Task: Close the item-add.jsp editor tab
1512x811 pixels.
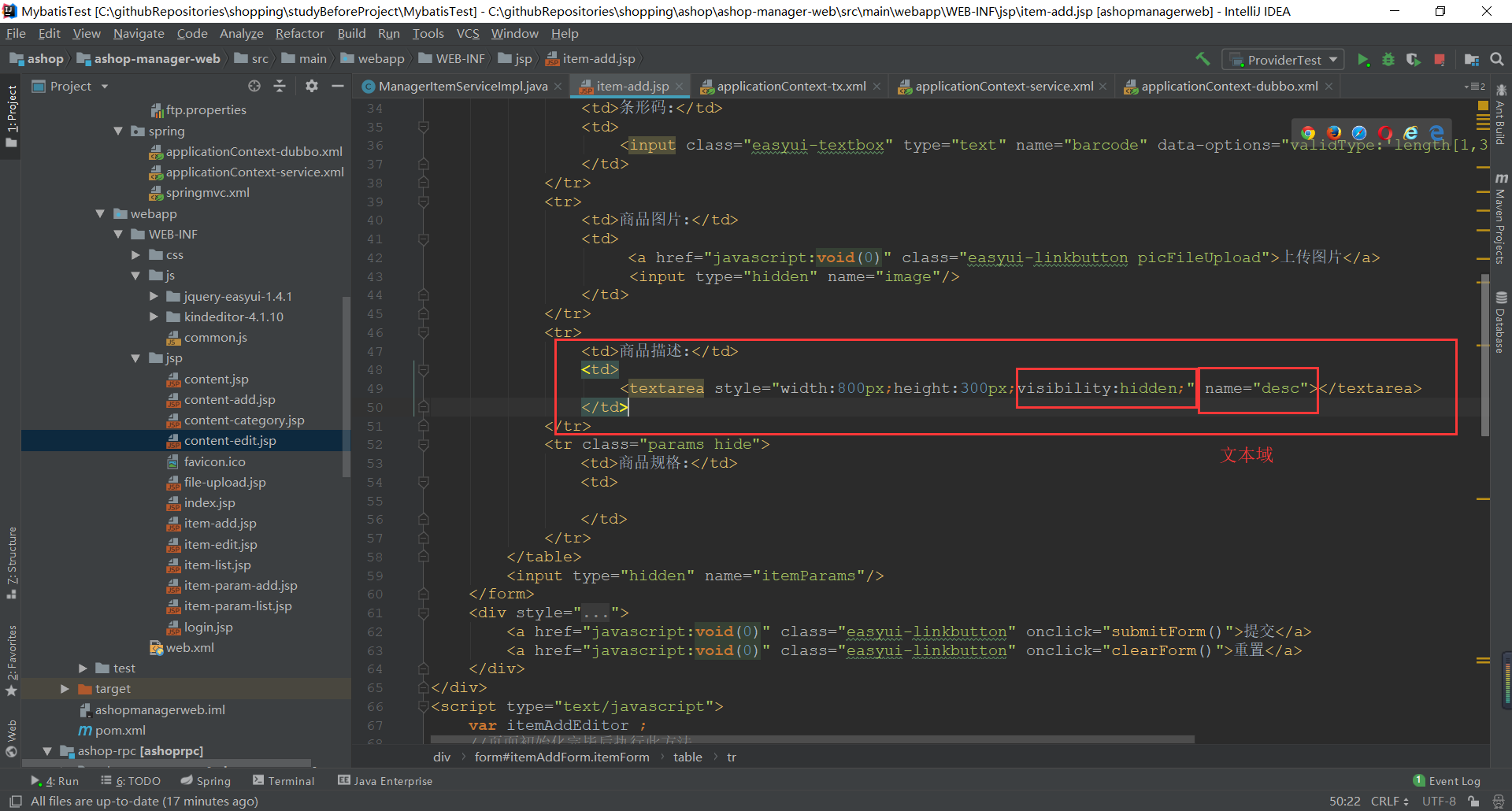Action: pos(679,87)
